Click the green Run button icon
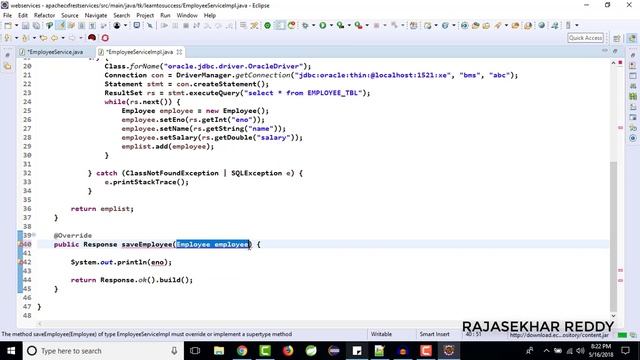 (322, 25)
